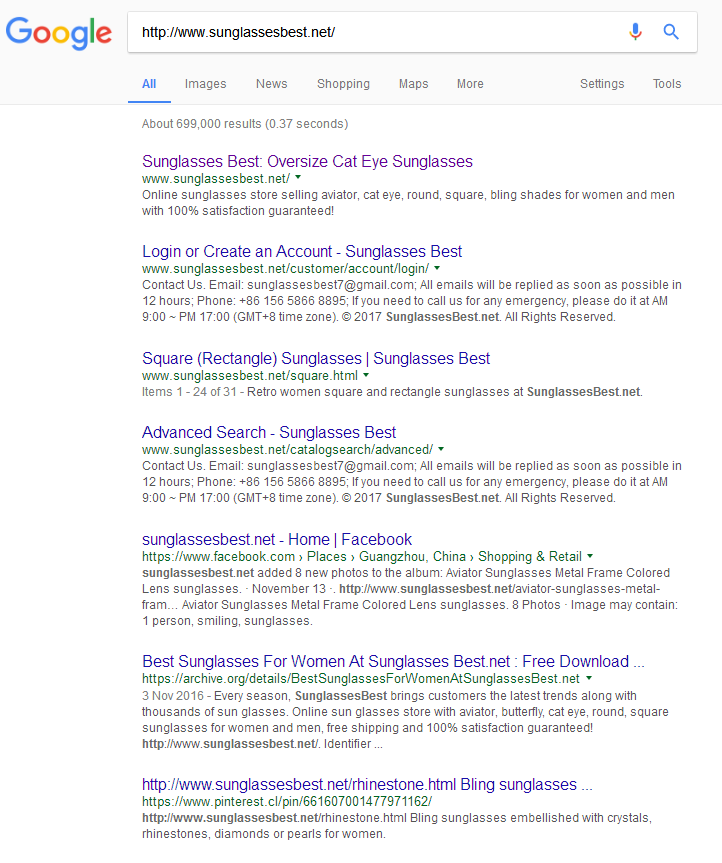Open the More menu
Viewport: 722px width, 863px height.
470,84
